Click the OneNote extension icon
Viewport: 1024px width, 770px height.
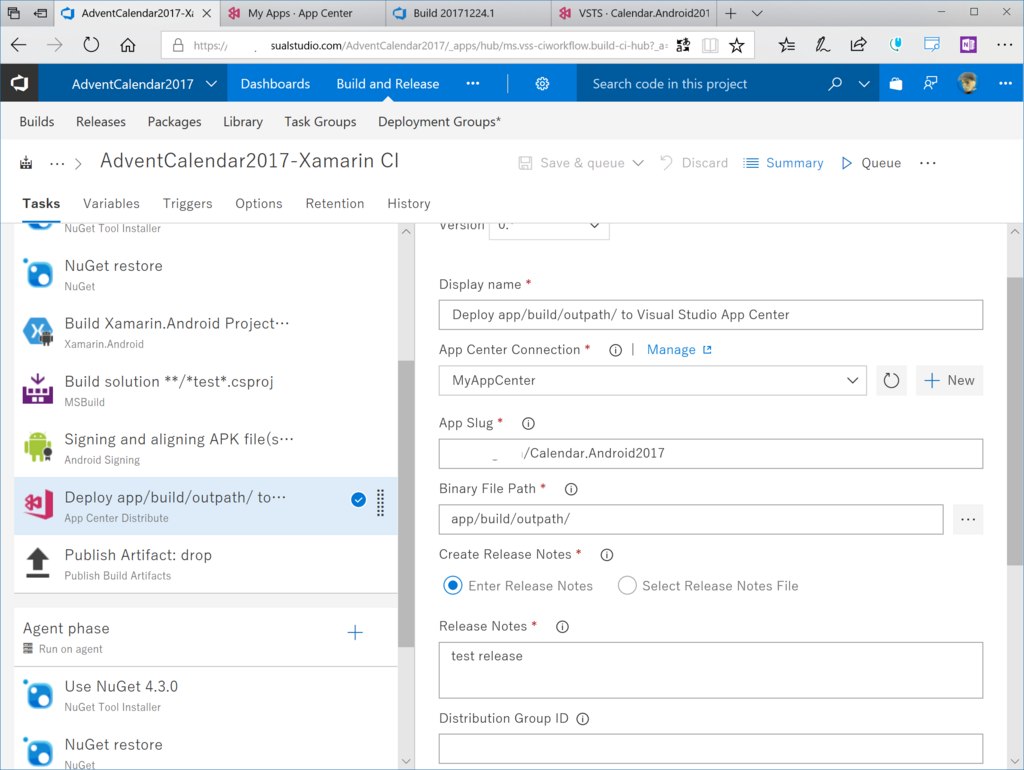coord(968,45)
